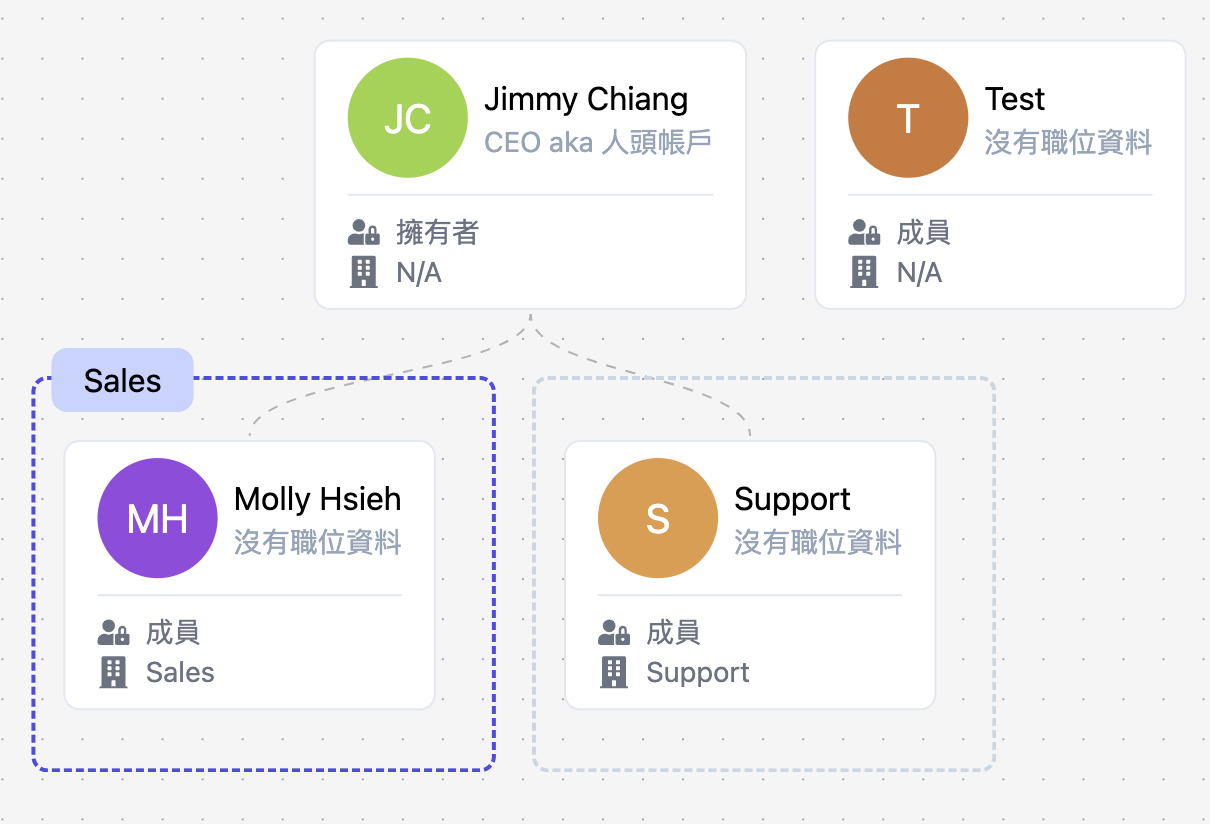This screenshot has width=1210, height=824.
Task: Click building icon next to Support department
Action: 613,672
